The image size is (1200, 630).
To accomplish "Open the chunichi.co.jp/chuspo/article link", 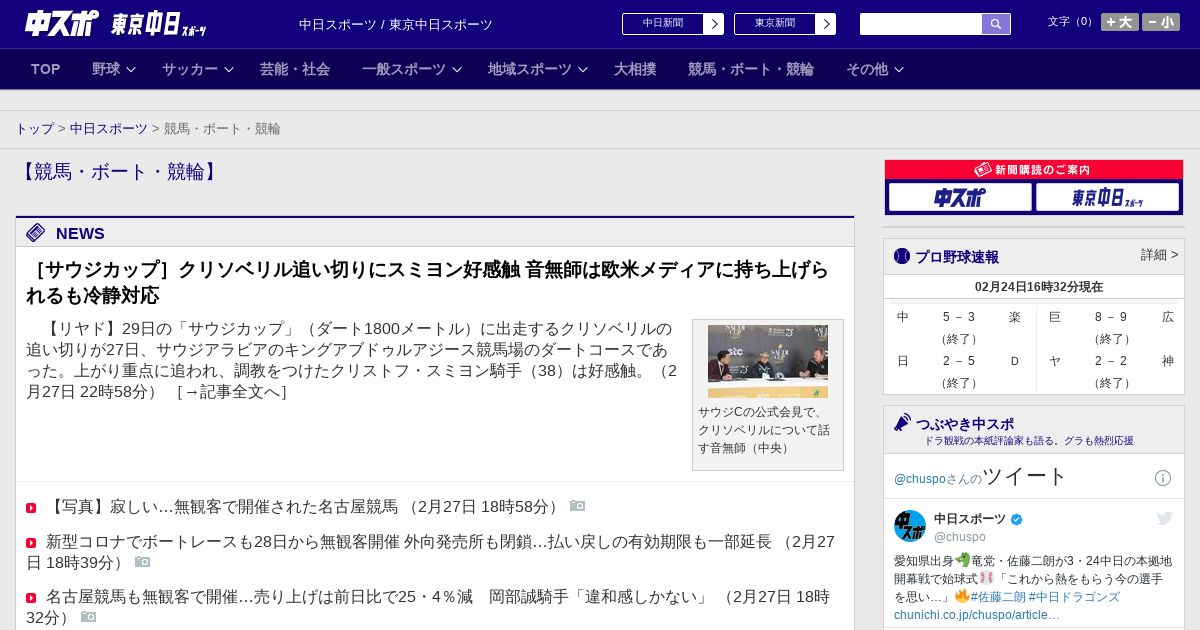I will (977, 615).
